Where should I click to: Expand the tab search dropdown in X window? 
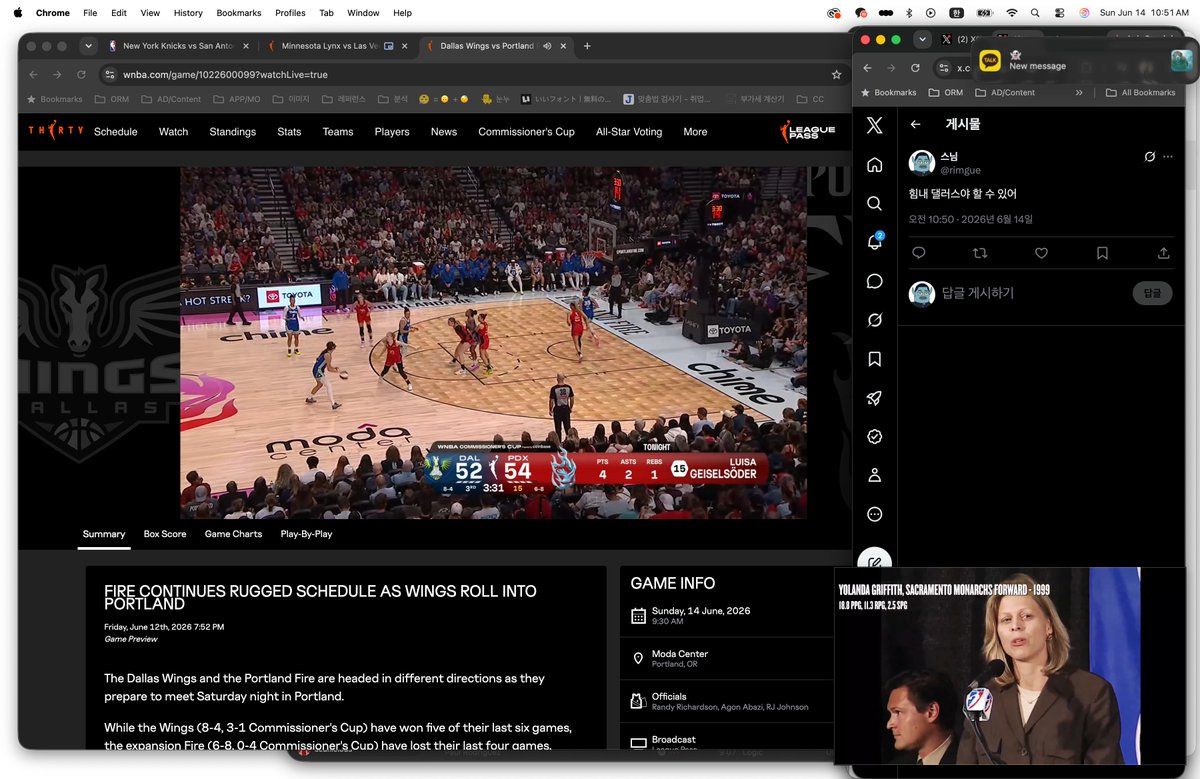click(x=923, y=39)
